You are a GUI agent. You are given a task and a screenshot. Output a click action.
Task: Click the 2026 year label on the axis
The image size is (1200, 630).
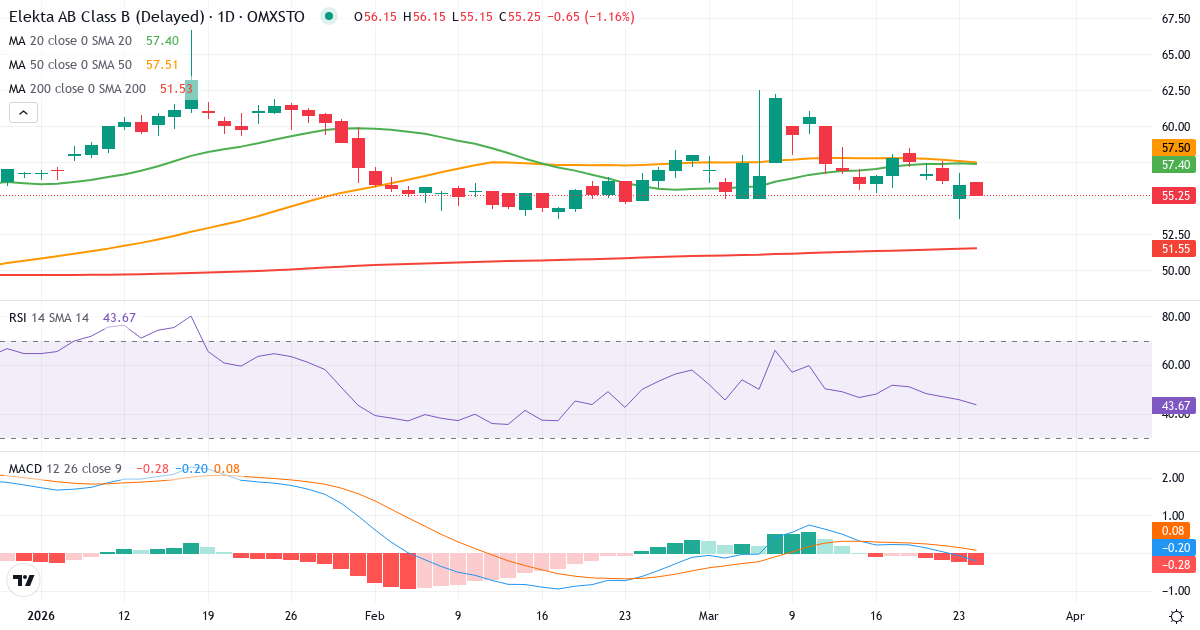[42, 617]
